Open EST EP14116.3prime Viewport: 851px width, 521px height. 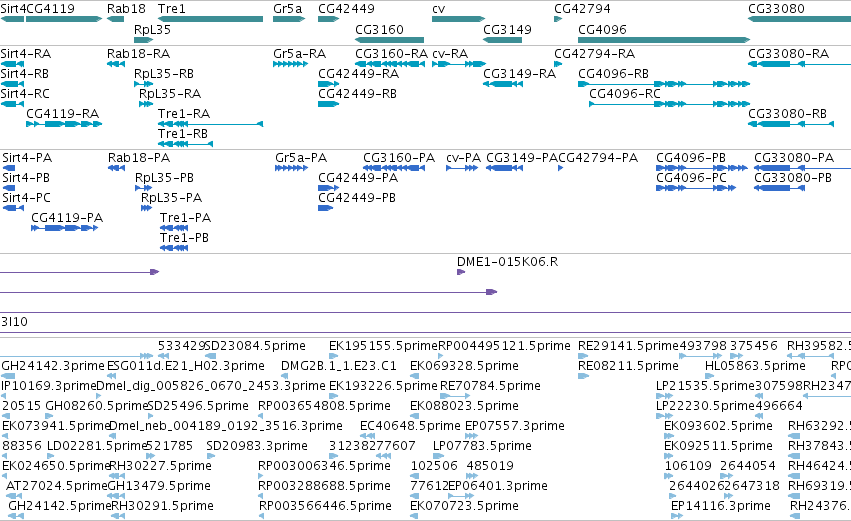click(x=721, y=506)
